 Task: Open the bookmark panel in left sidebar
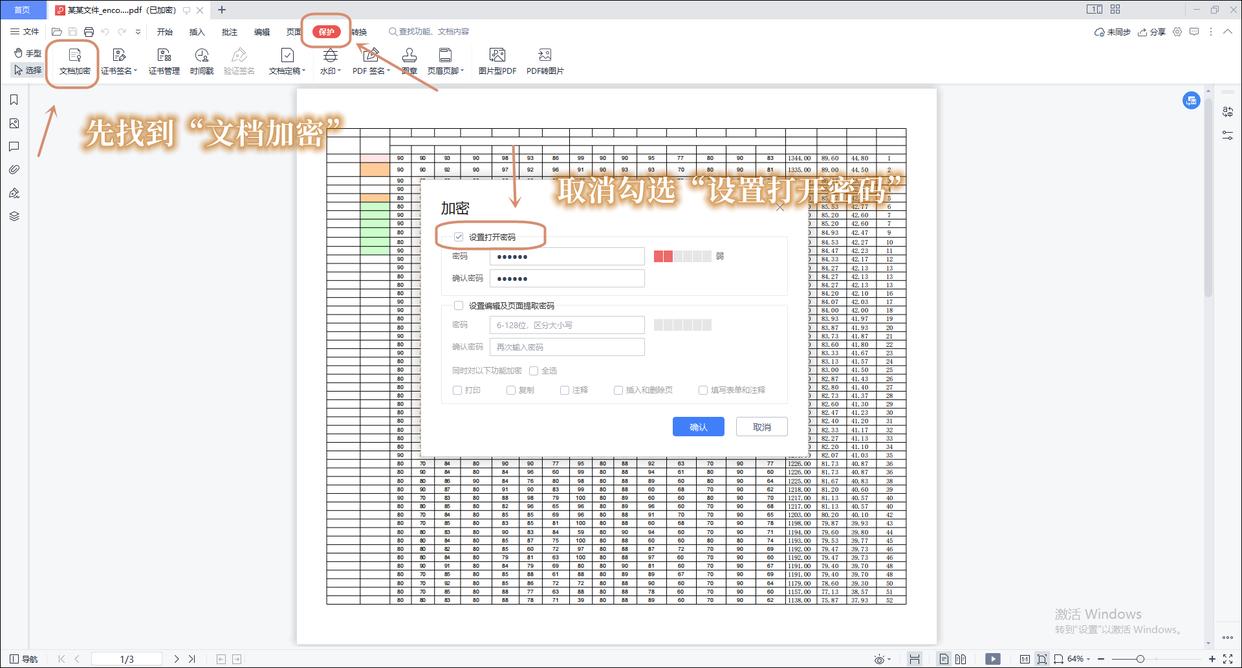pyautogui.click(x=14, y=100)
